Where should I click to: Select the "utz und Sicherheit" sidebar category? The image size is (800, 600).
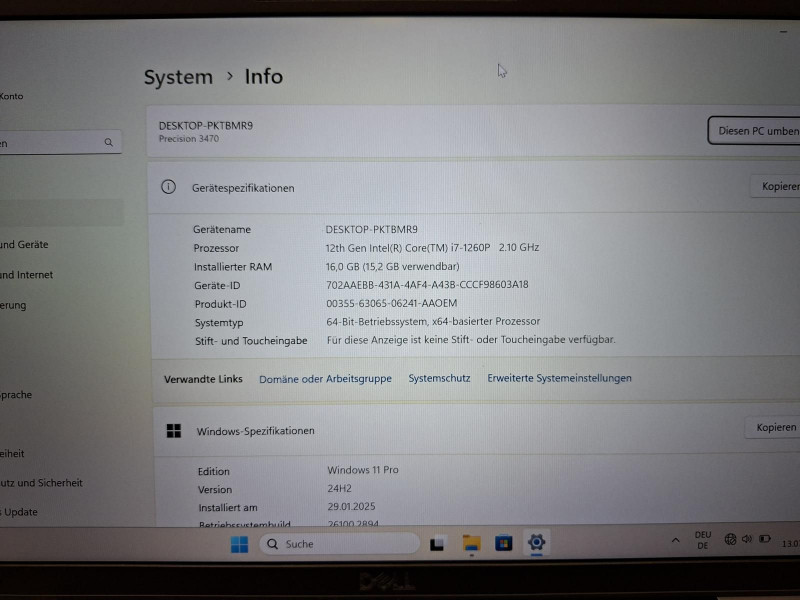coord(41,483)
